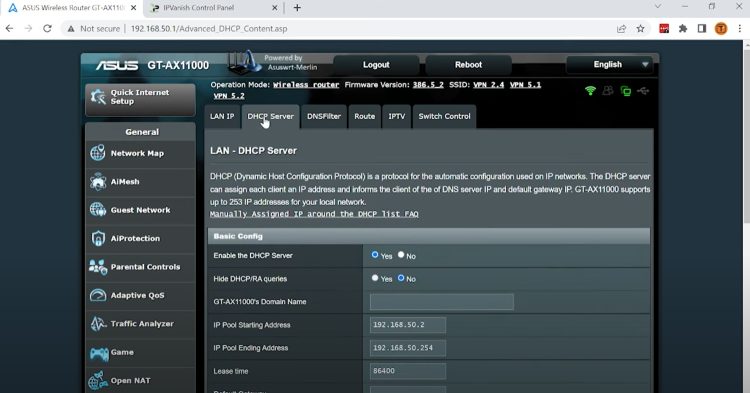The width and height of the screenshot is (750, 393).
Task: Click the browser address bar URL
Action: point(209,29)
